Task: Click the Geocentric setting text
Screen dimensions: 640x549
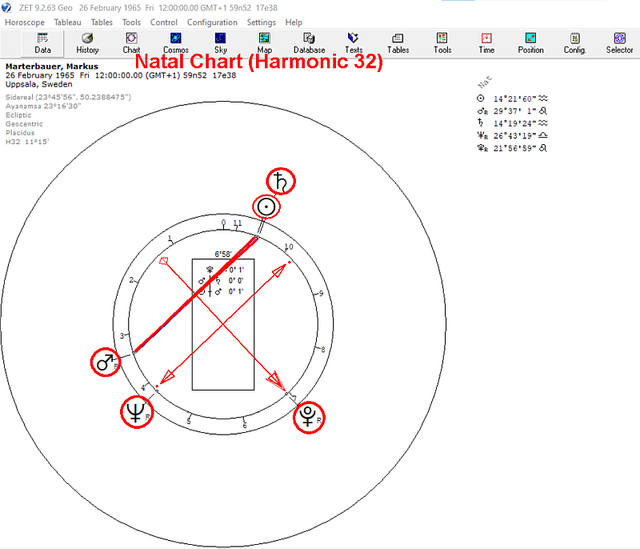Action: (x=24, y=124)
